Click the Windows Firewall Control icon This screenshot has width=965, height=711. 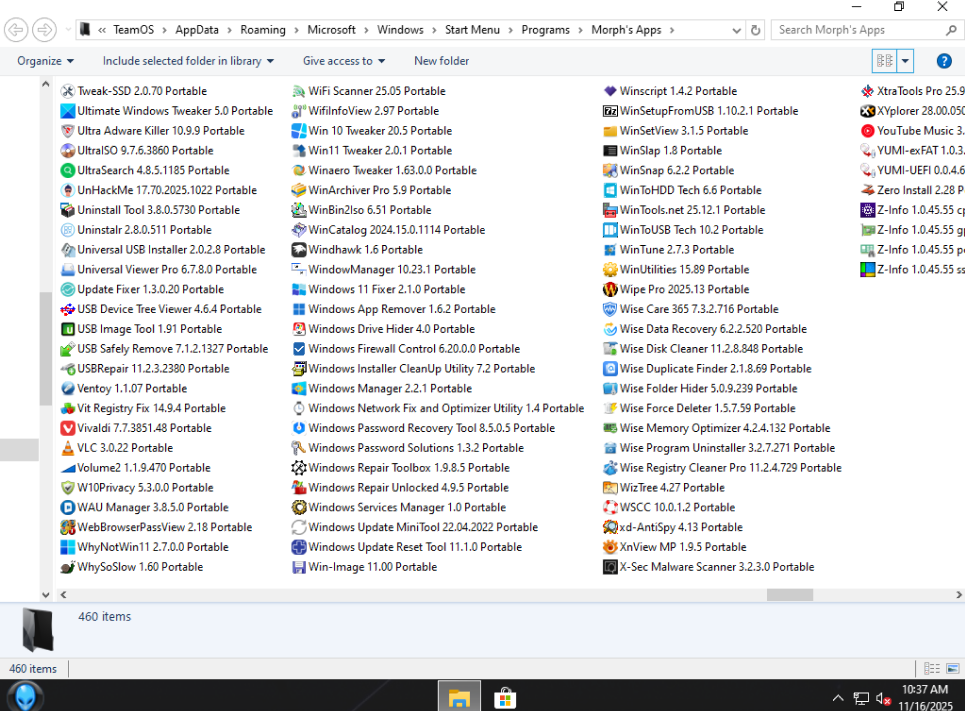[x=298, y=349]
